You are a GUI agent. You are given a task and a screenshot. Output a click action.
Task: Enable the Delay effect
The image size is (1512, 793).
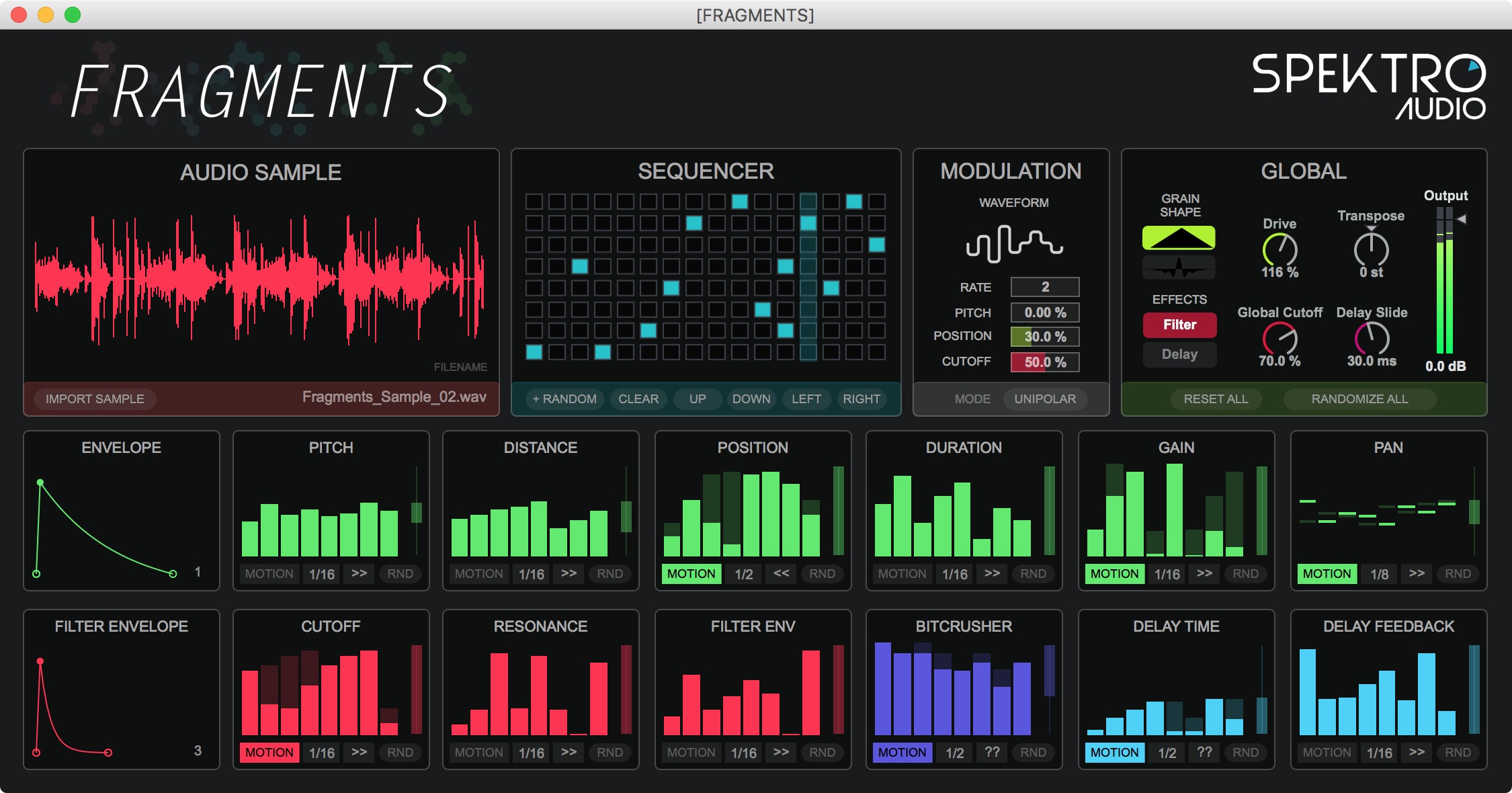(1179, 354)
